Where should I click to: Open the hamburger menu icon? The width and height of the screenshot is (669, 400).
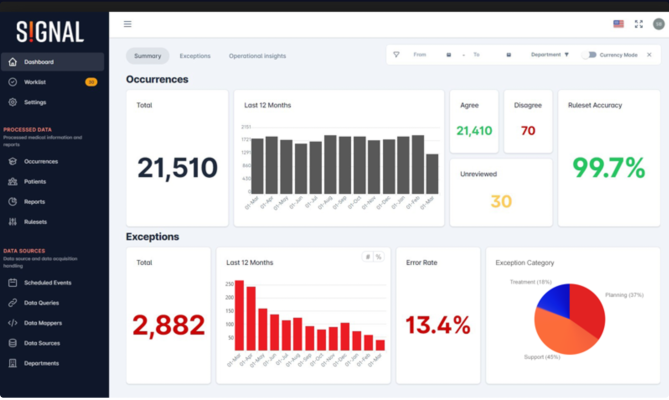click(x=127, y=24)
